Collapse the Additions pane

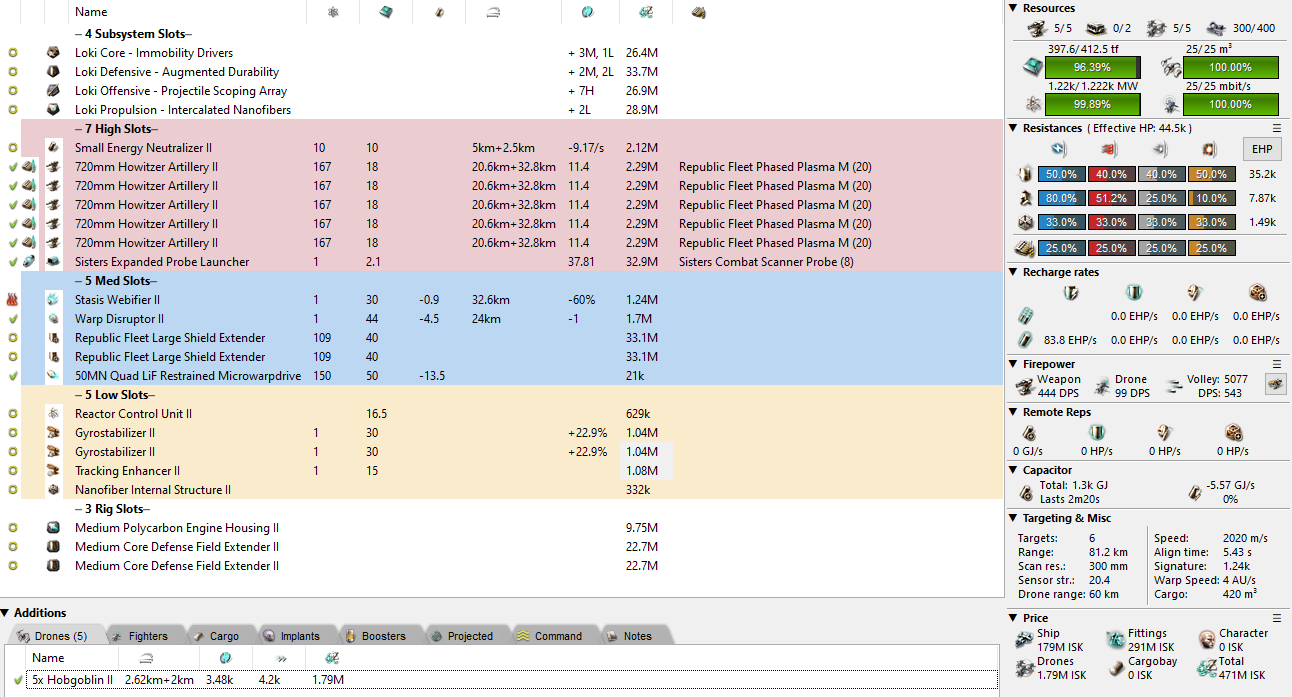point(6,613)
